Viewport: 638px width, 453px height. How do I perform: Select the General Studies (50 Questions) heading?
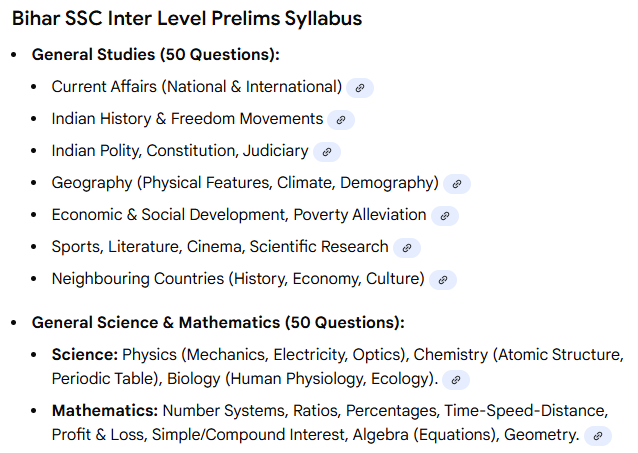(x=155, y=55)
